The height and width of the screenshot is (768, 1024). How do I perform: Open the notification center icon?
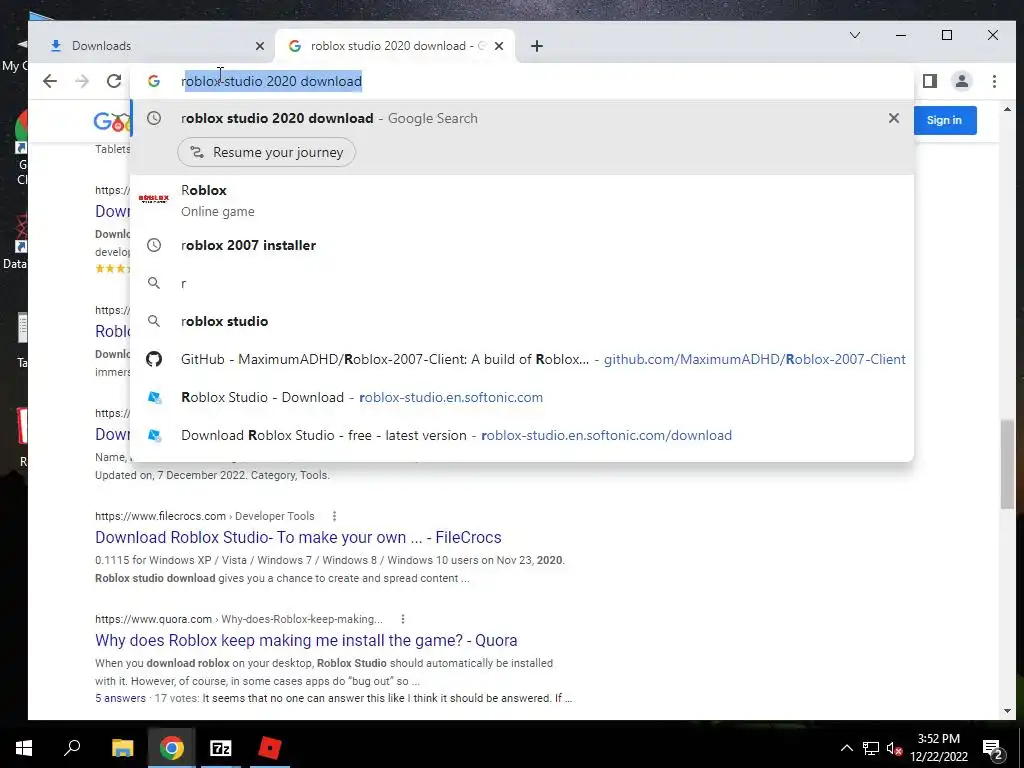tap(992, 748)
